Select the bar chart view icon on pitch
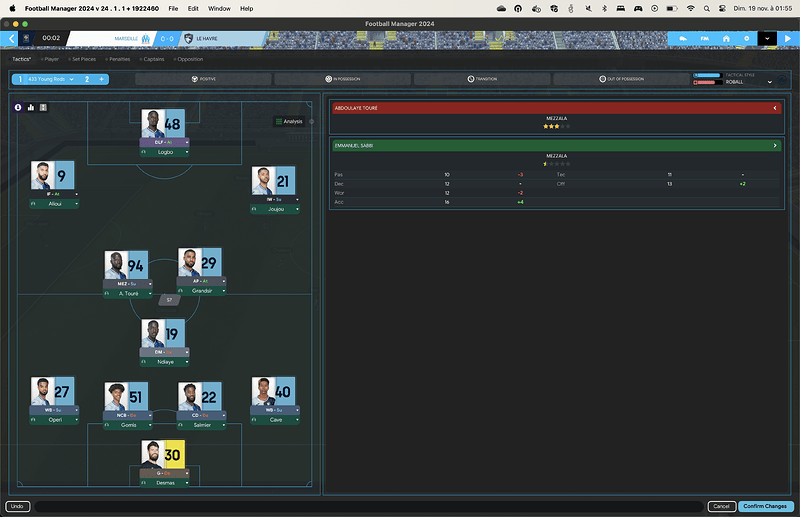This screenshot has width=800, height=517. tap(31, 107)
